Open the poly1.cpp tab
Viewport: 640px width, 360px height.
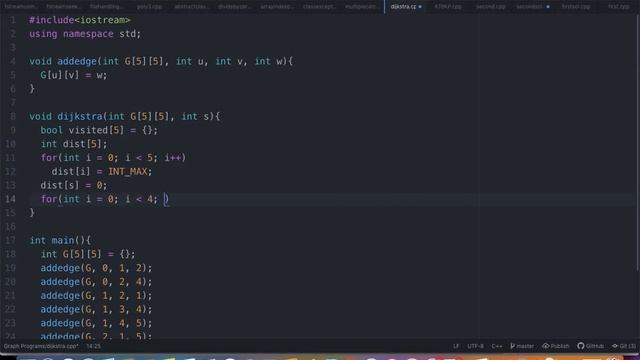[149, 7]
